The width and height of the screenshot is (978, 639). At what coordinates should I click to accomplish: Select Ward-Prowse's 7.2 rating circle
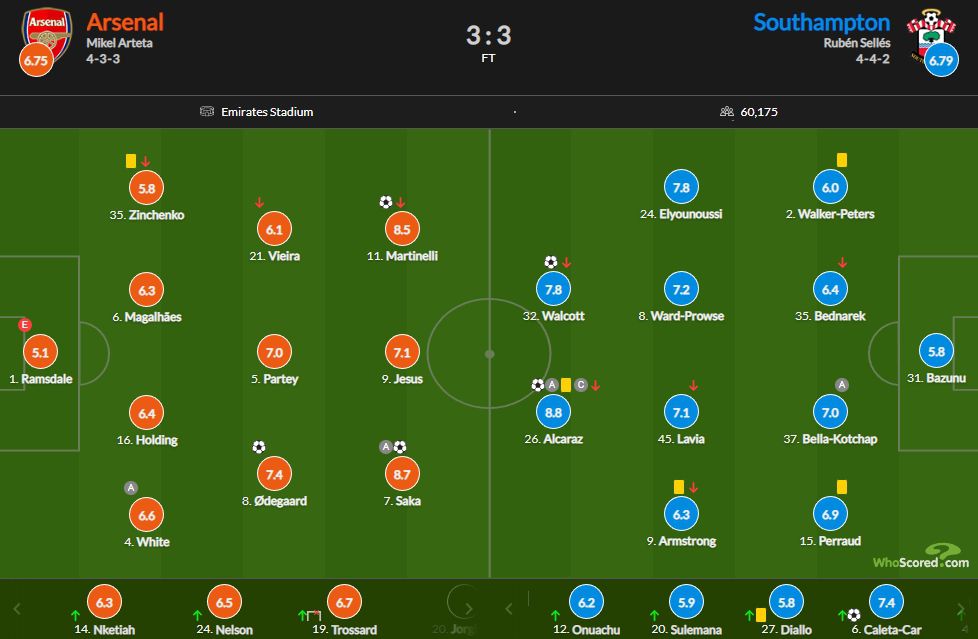(x=681, y=290)
